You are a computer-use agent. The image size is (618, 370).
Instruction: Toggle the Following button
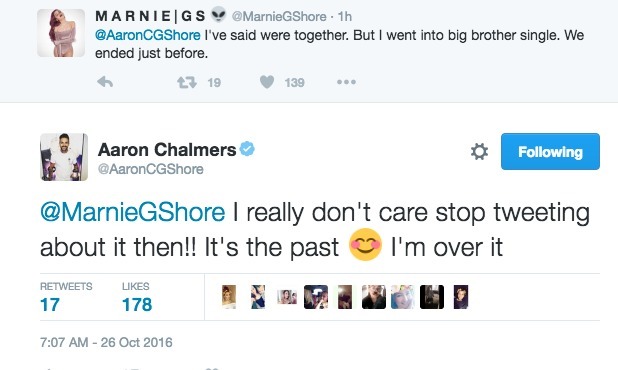click(x=550, y=152)
